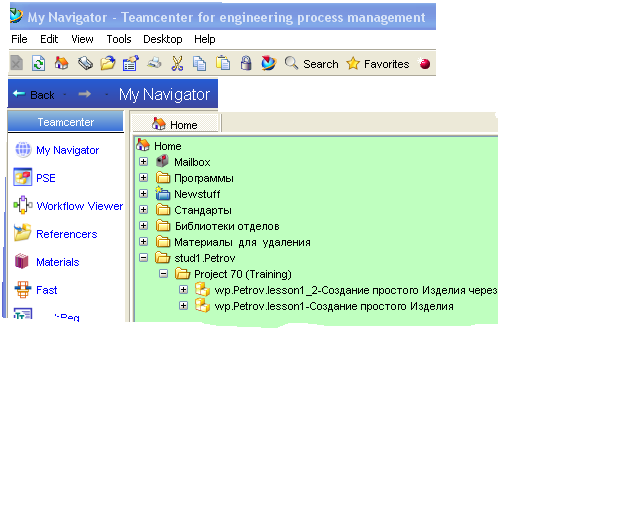
Task: Select the Home tab
Action: pyautogui.click(x=176, y=125)
